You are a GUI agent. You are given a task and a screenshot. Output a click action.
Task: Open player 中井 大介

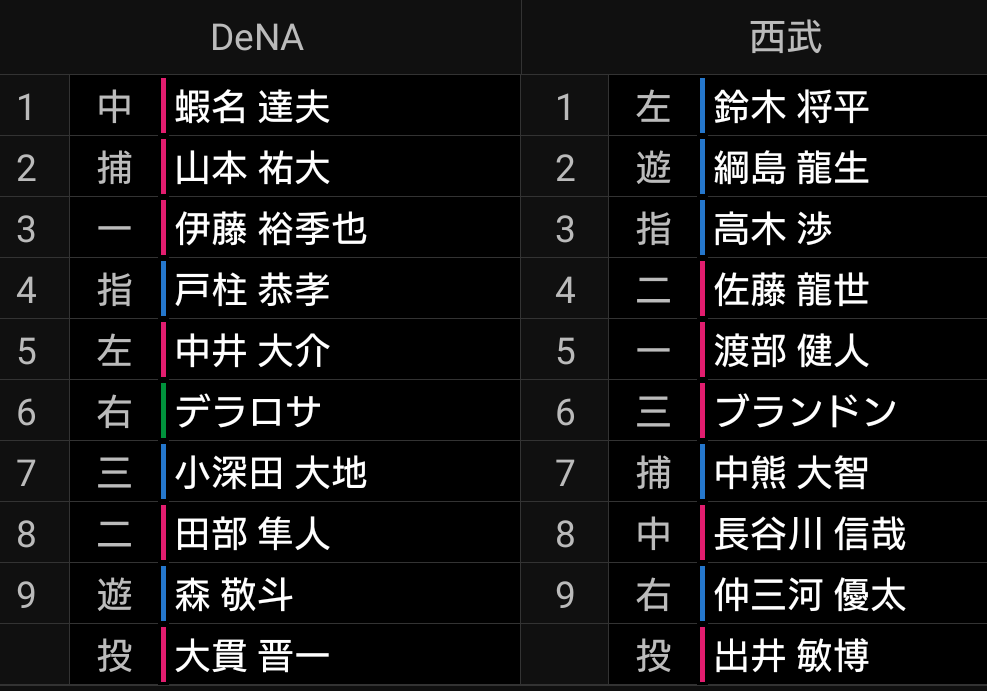(252, 351)
